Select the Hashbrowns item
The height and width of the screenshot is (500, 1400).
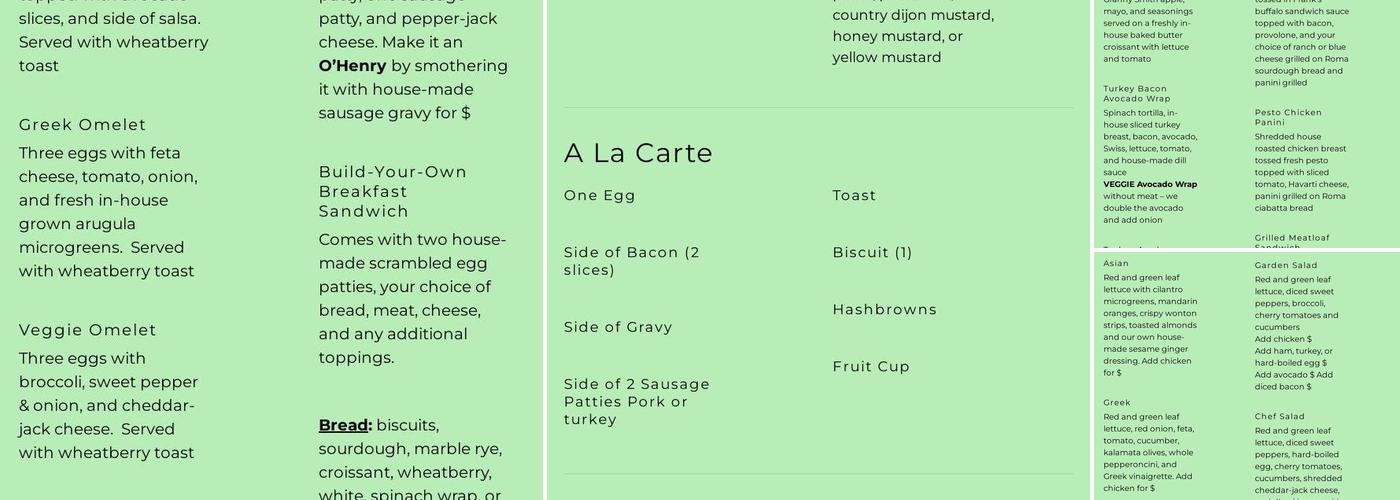pos(885,310)
